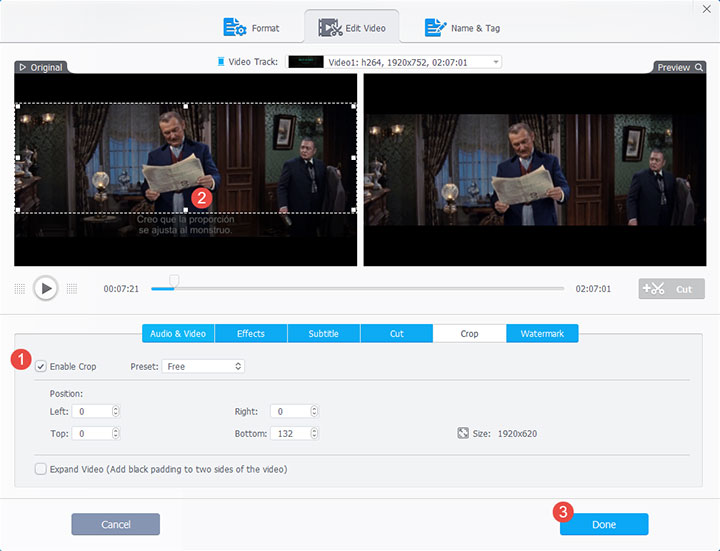720x551 pixels.
Task: Toggle the Enable Crop checkbox
Action: point(41,366)
